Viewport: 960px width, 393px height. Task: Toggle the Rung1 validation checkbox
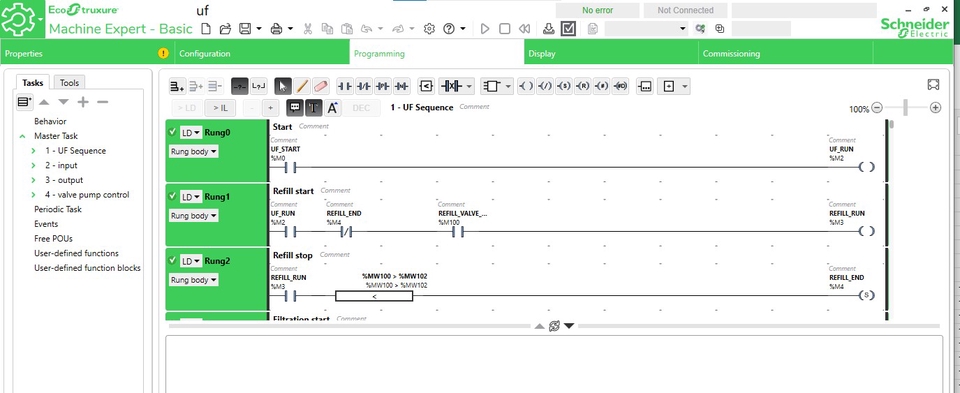click(173, 196)
